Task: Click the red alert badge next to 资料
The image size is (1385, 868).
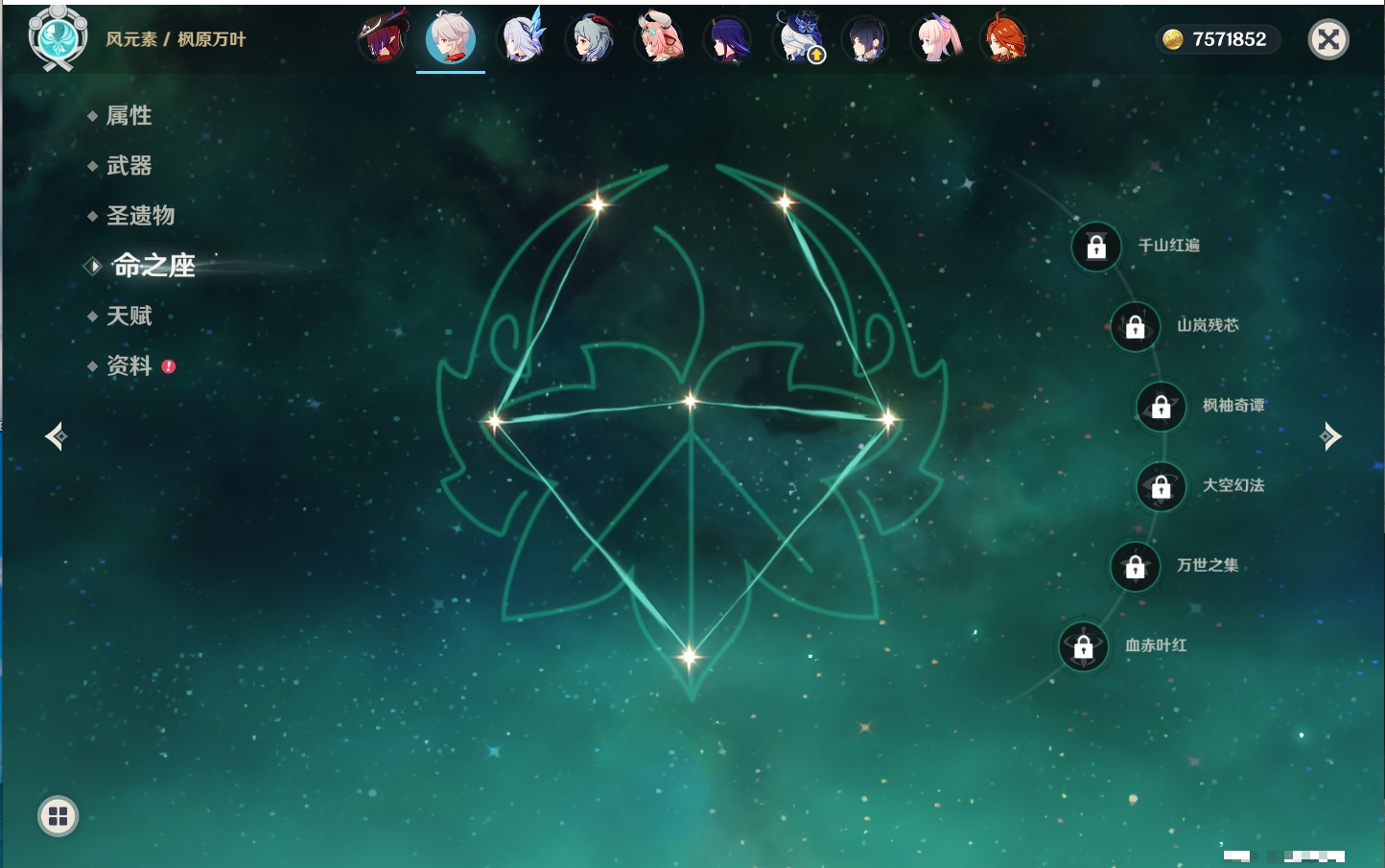Action: 169,366
